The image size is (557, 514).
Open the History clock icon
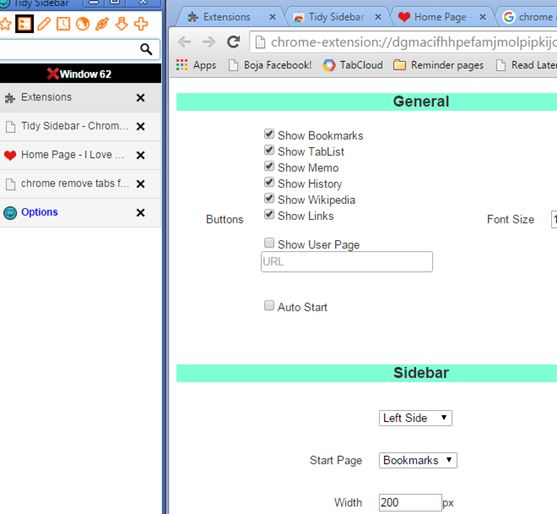63,24
